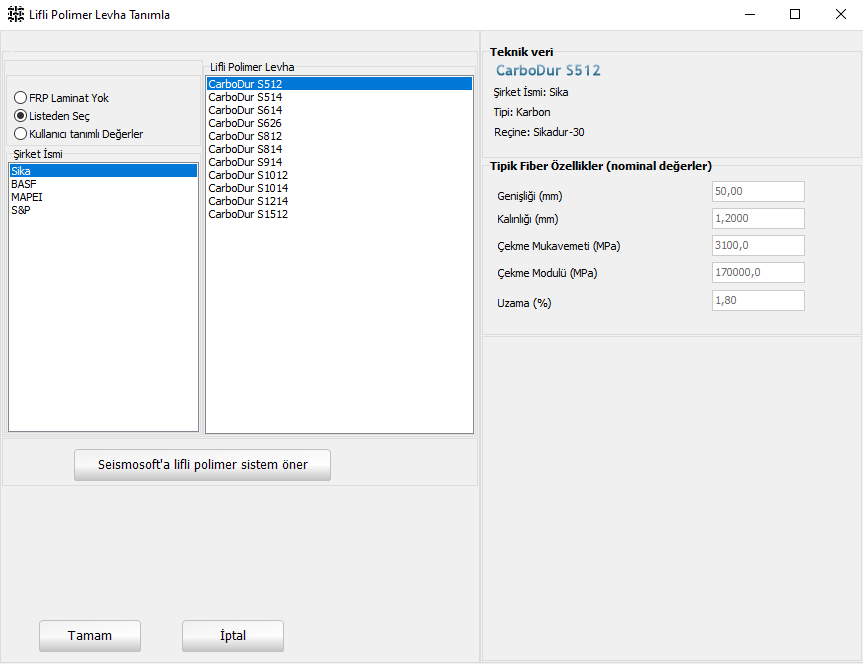Click the Tipi: Karbon text
This screenshot has height=664, width=863.
522,112
